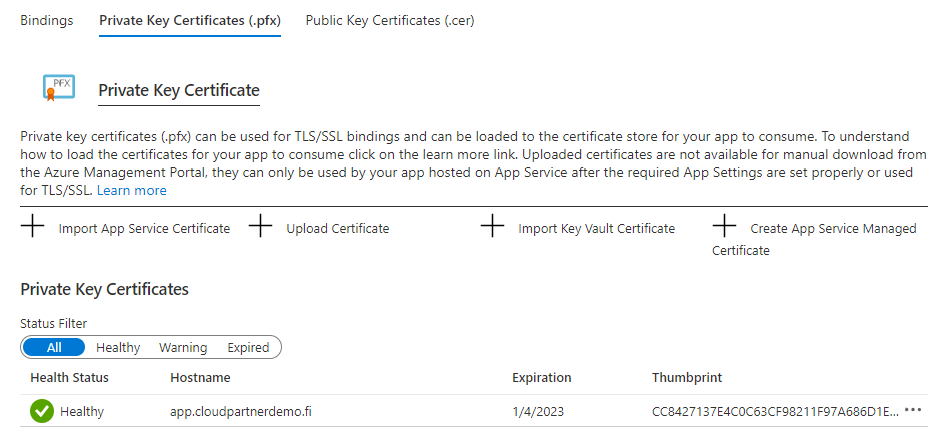Click Upload Certificate text button
This screenshot has height=434, width=928.
click(337, 228)
